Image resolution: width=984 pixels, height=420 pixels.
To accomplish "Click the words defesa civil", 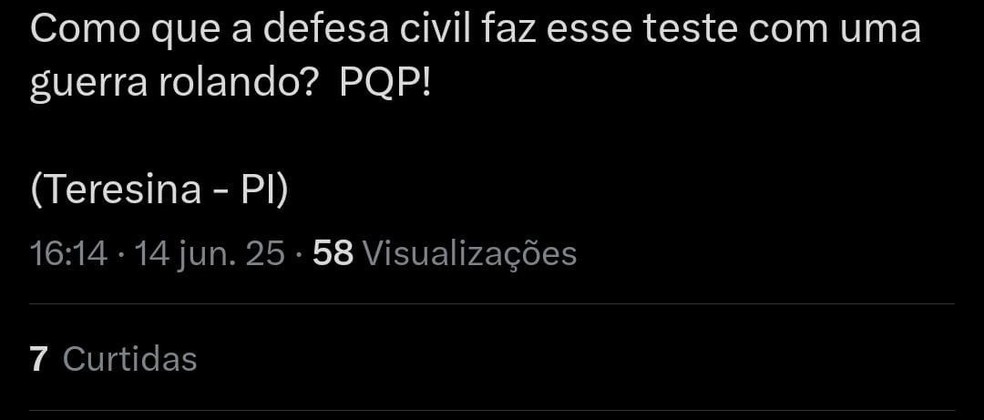I will [366, 30].
